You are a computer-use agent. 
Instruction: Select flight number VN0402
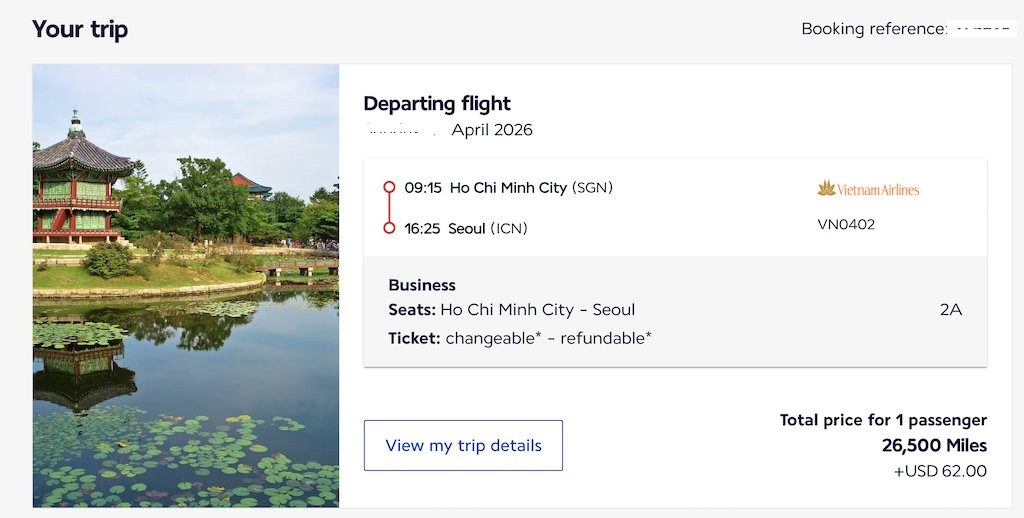coord(846,224)
